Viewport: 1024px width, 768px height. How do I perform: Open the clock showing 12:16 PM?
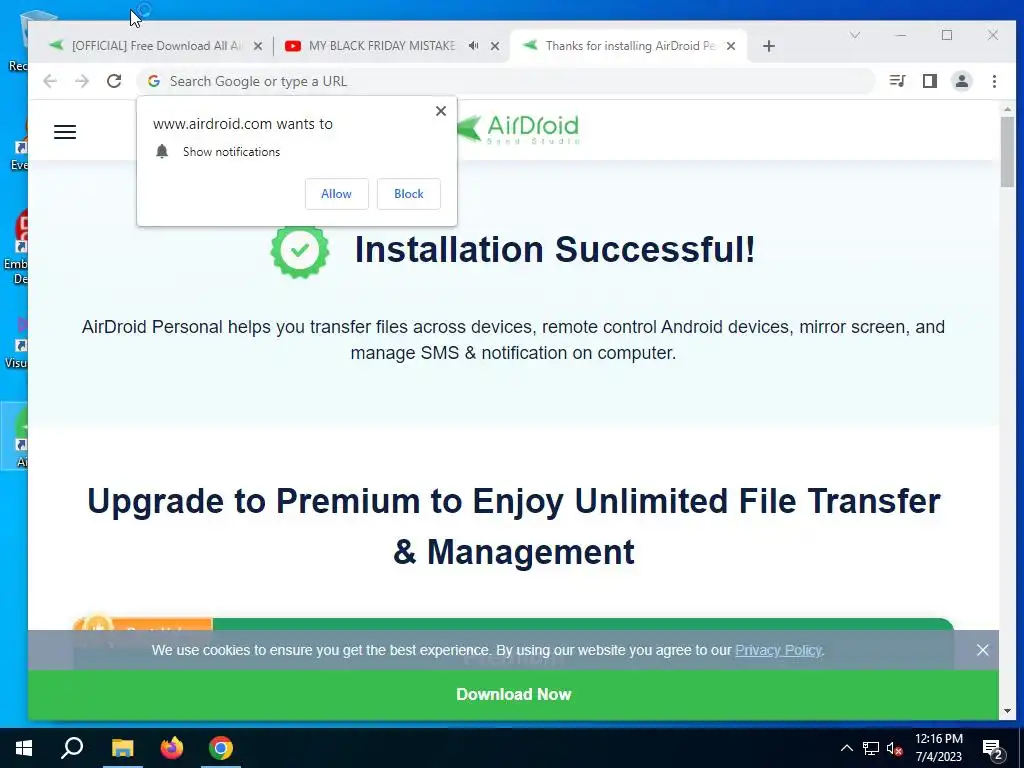pos(938,748)
